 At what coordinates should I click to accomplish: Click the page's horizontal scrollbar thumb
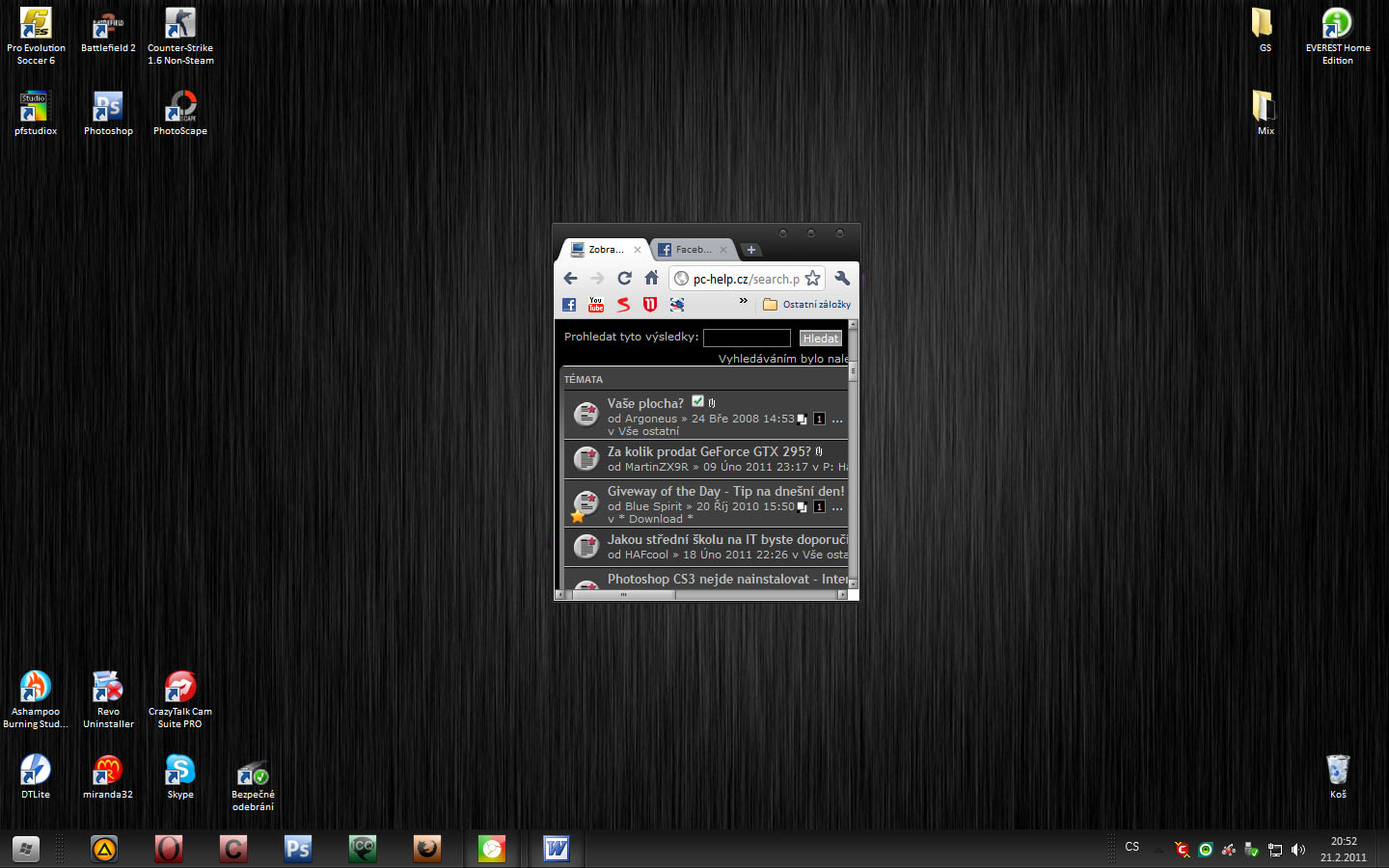click(624, 595)
